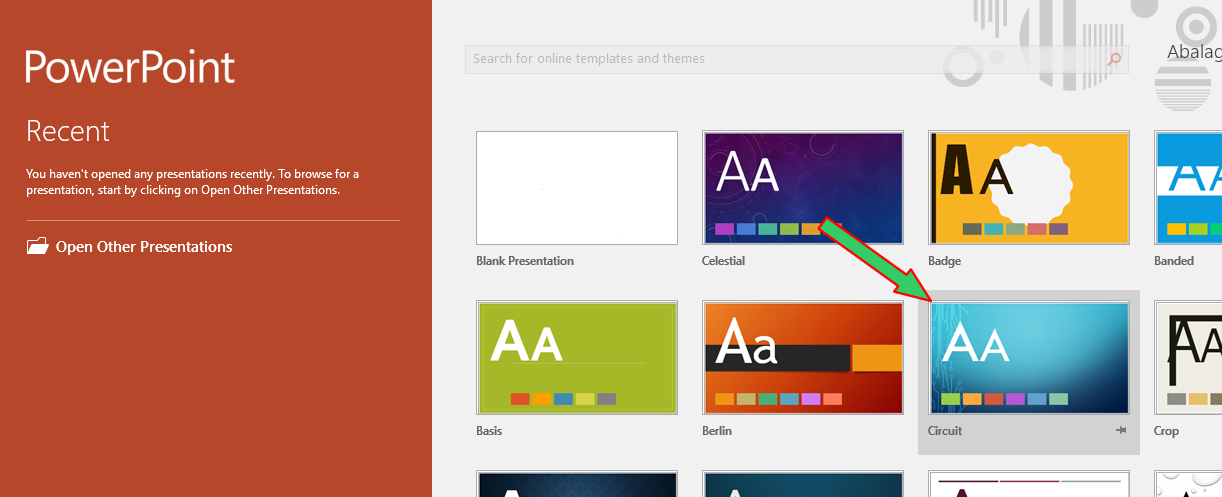Click the folder icon beside Open Other Presentations
This screenshot has width=1222, height=497.
click(37, 246)
